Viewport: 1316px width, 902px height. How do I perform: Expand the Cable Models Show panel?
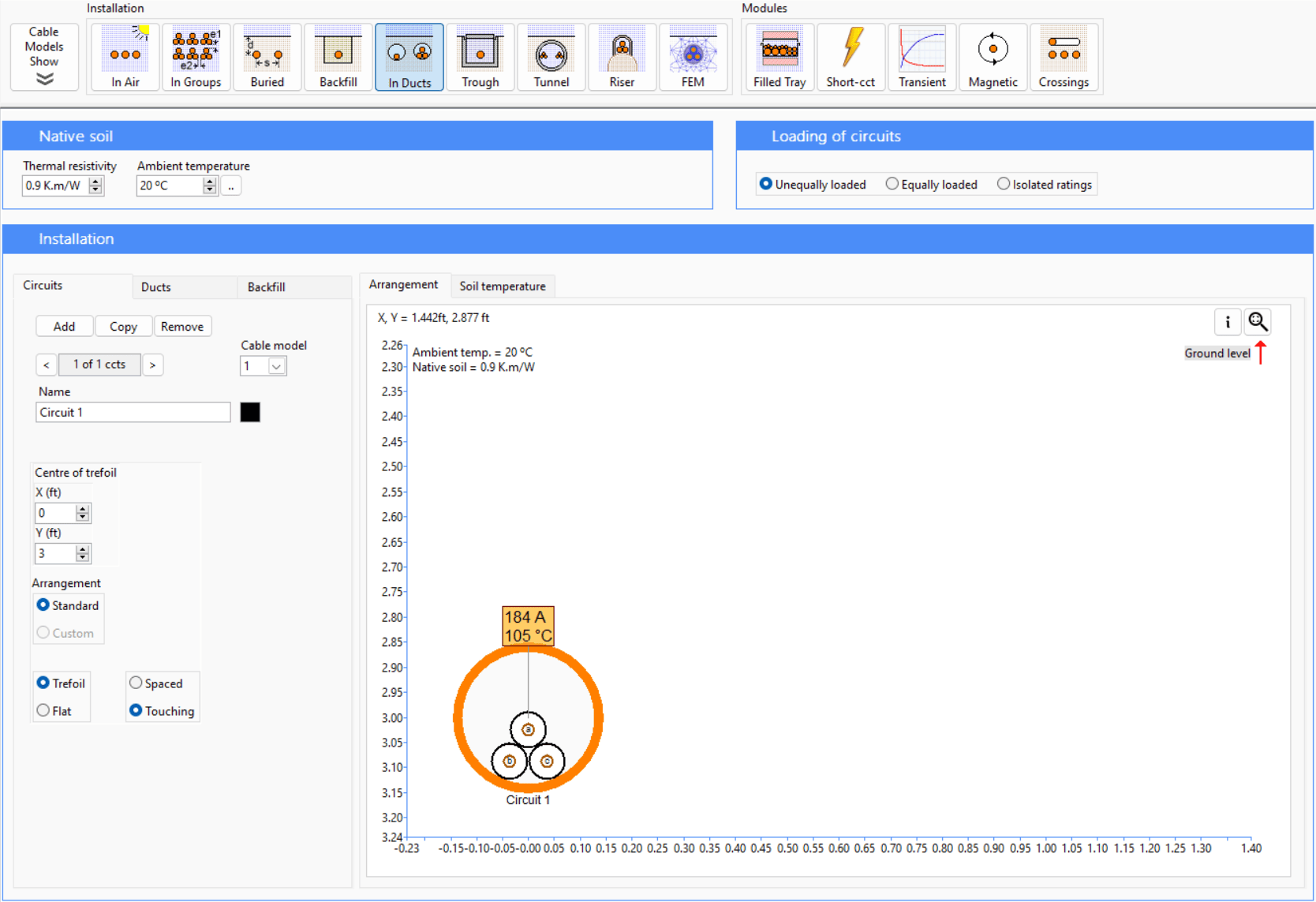tap(44, 56)
